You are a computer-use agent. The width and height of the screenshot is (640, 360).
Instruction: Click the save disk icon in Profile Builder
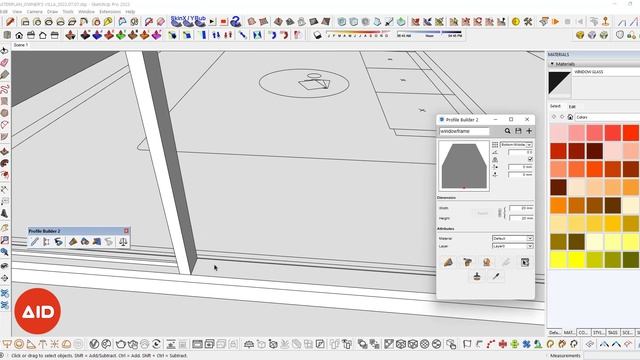[x=518, y=131]
